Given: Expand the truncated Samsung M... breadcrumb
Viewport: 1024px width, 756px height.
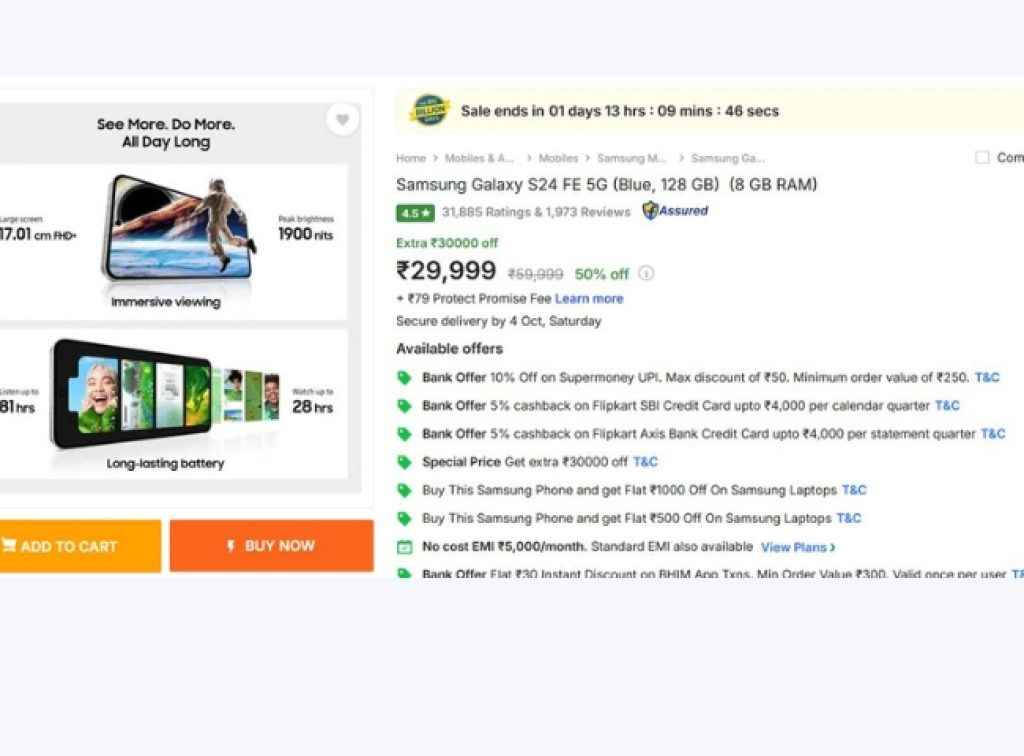Looking at the screenshot, I should pos(631,157).
